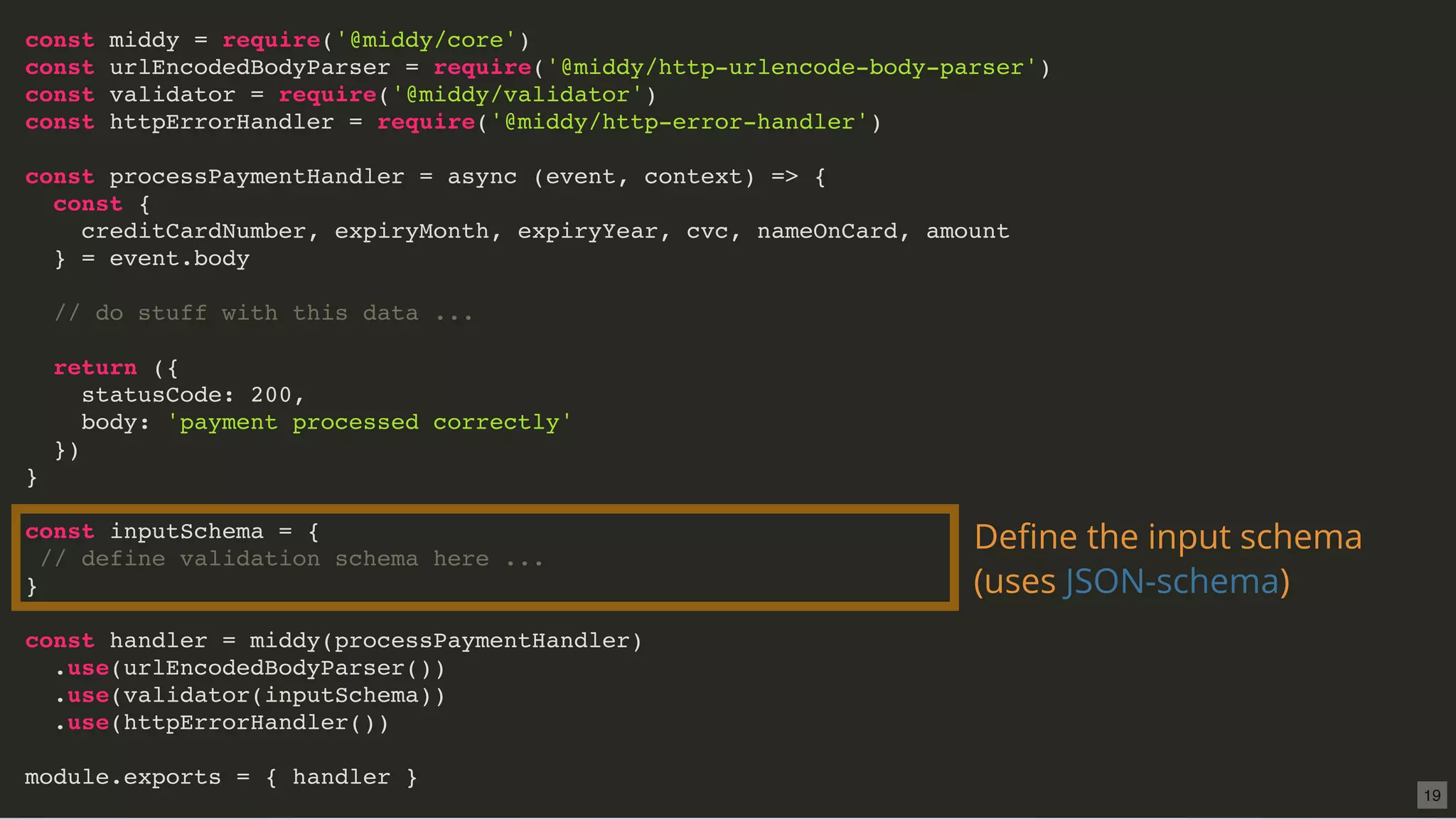Click the JSON-schema link in the annotation

1172,582
